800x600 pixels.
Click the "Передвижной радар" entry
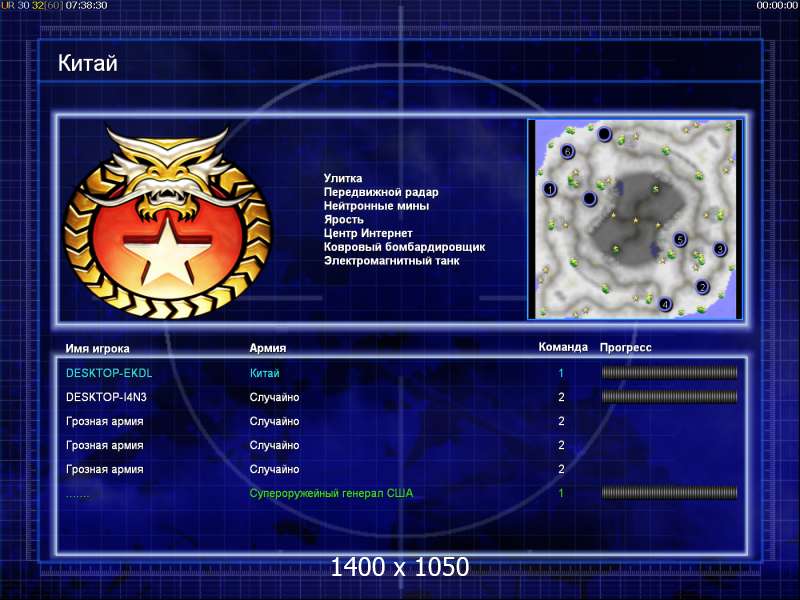click(381, 192)
